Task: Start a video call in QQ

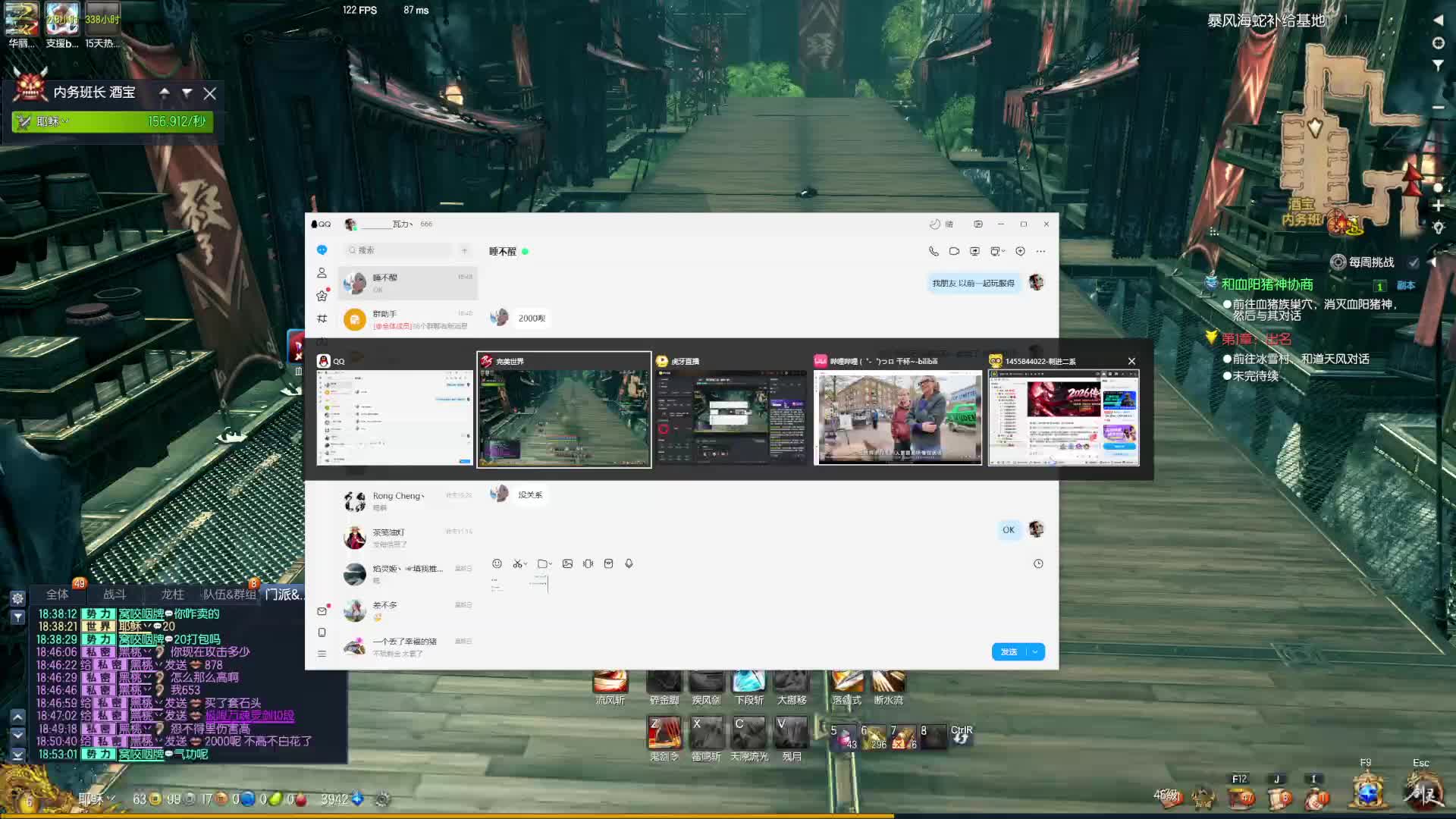Action: point(954,251)
